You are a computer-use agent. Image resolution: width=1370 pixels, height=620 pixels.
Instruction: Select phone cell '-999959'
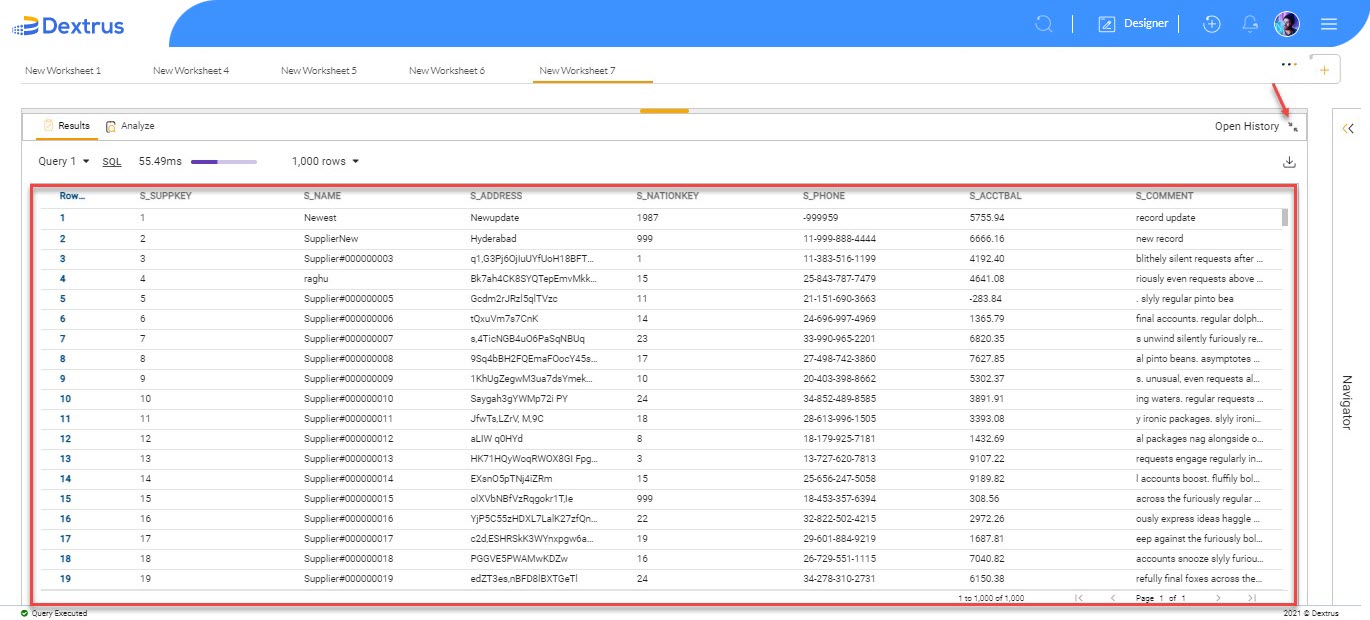tap(820, 217)
